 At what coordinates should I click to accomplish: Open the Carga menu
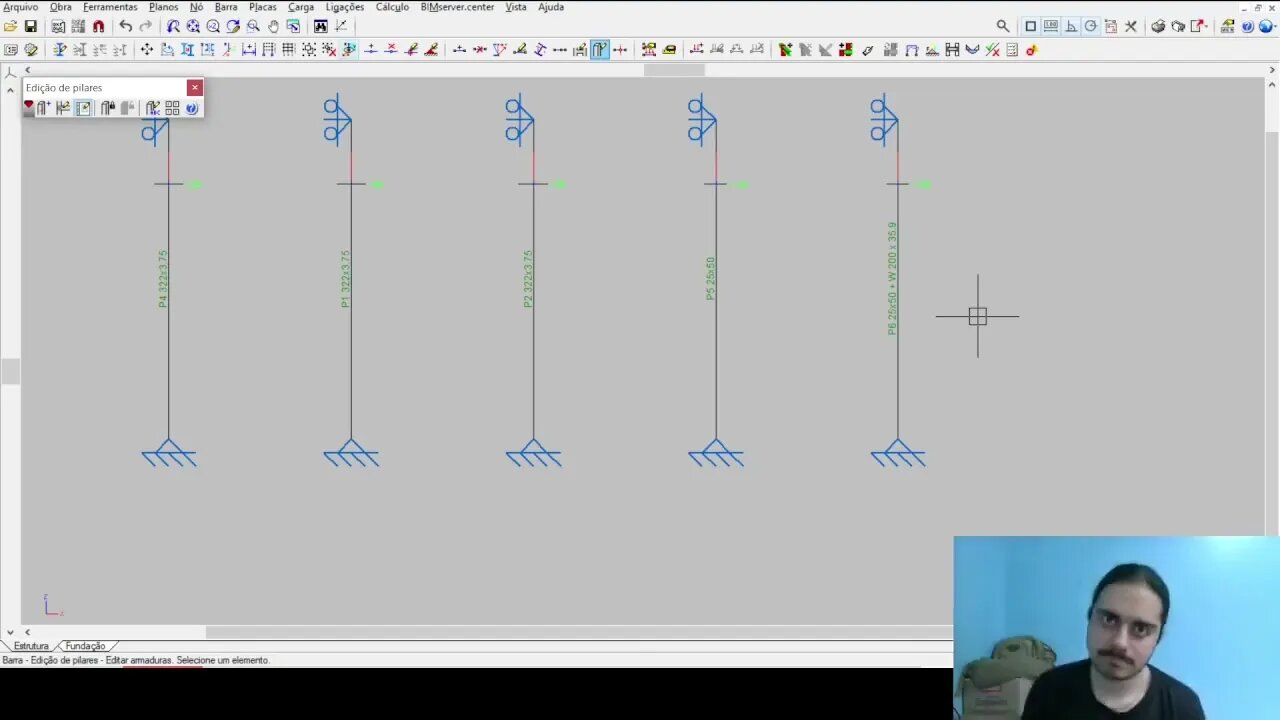pyautogui.click(x=301, y=7)
